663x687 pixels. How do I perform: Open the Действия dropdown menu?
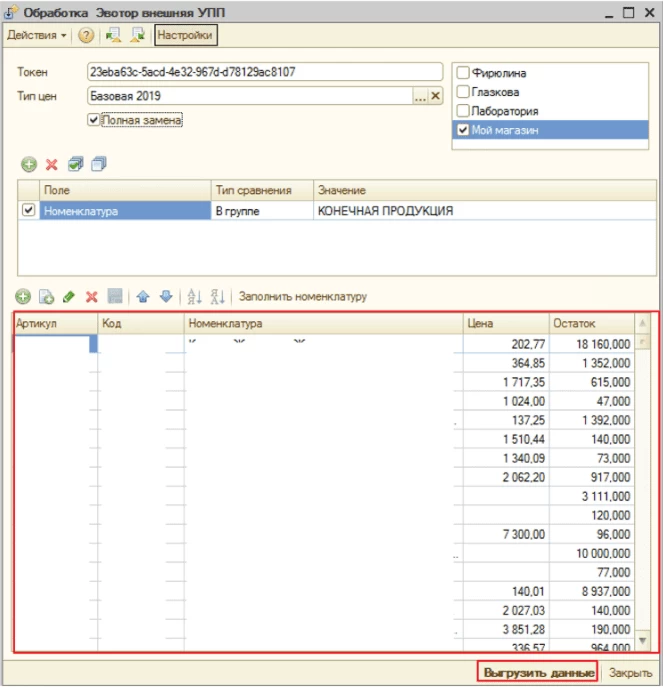click(x=37, y=35)
